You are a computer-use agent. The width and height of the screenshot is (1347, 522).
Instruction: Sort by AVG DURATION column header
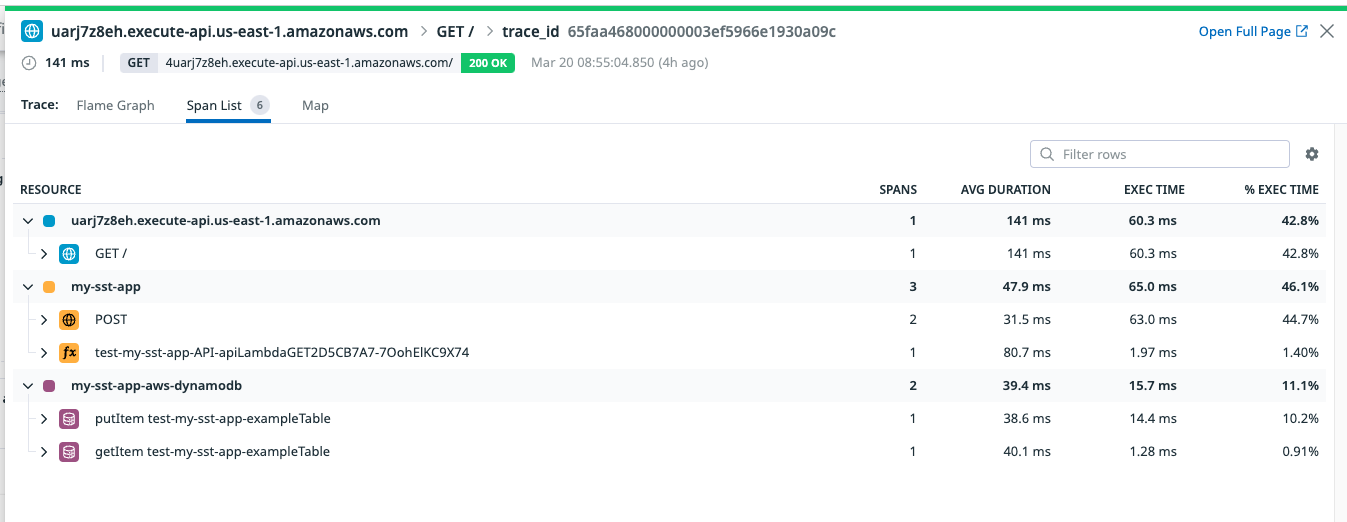(x=1006, y=189)
